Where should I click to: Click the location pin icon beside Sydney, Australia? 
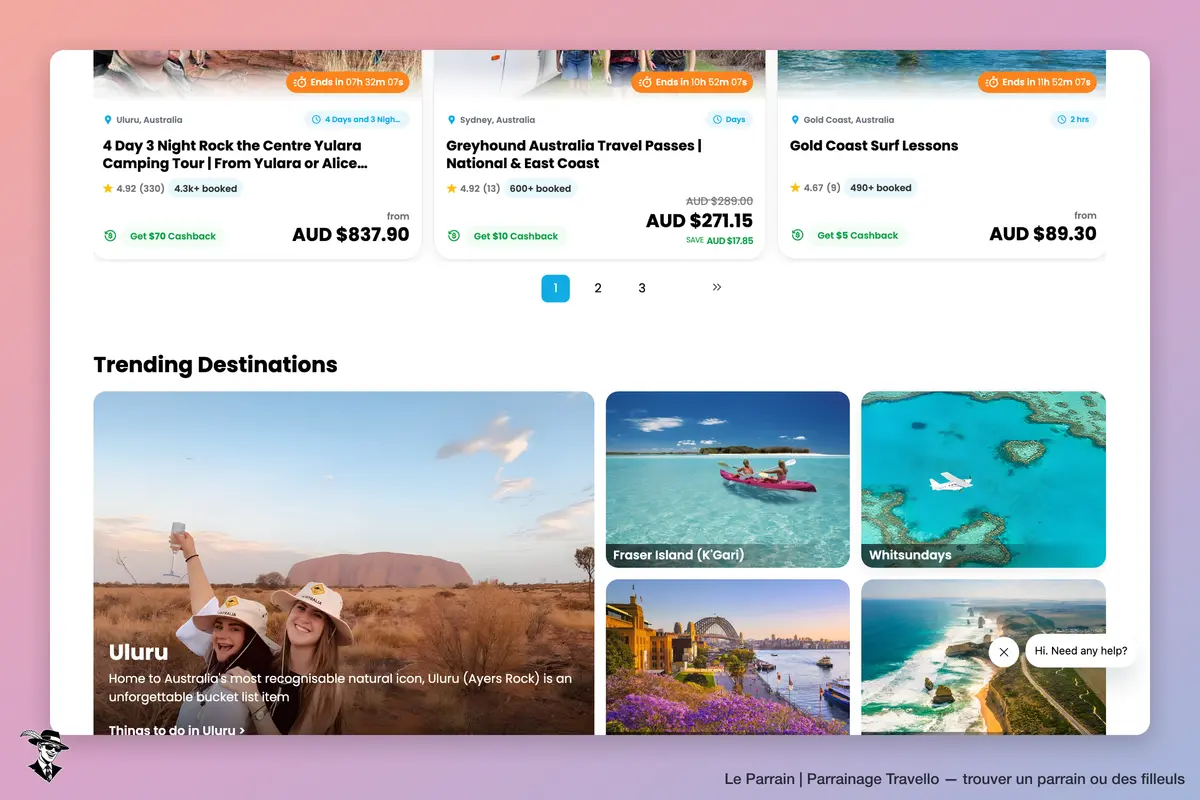452,120
